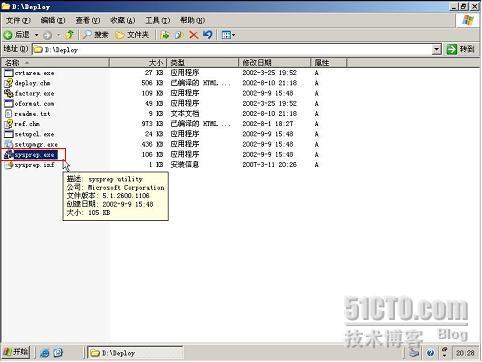Click the Copy To folder icon

[179, 34]
